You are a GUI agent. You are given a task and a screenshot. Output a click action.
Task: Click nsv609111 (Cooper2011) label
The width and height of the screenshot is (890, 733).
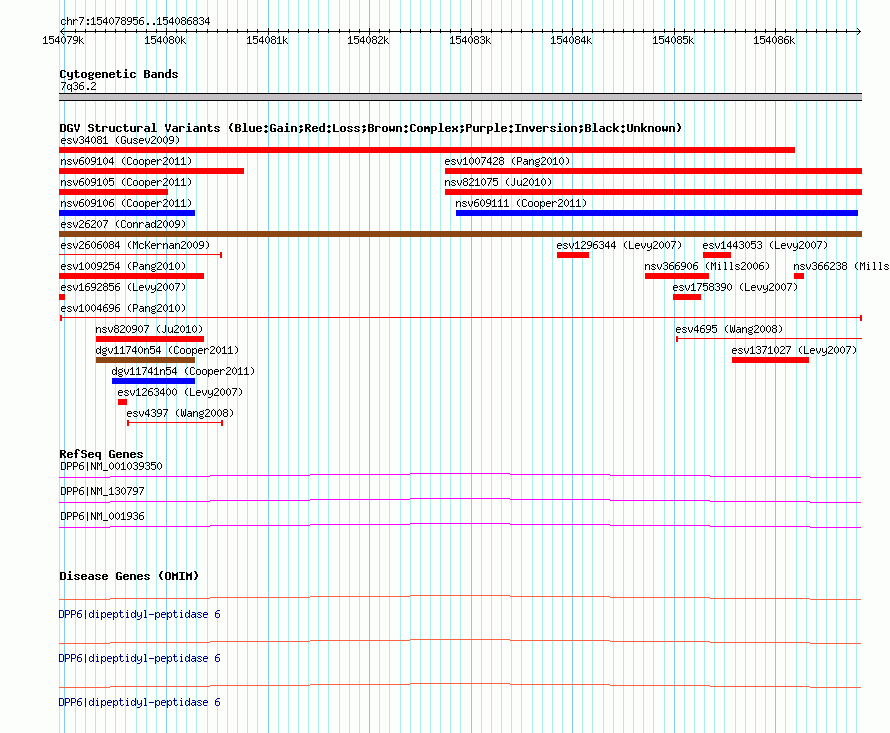[521, 203]
